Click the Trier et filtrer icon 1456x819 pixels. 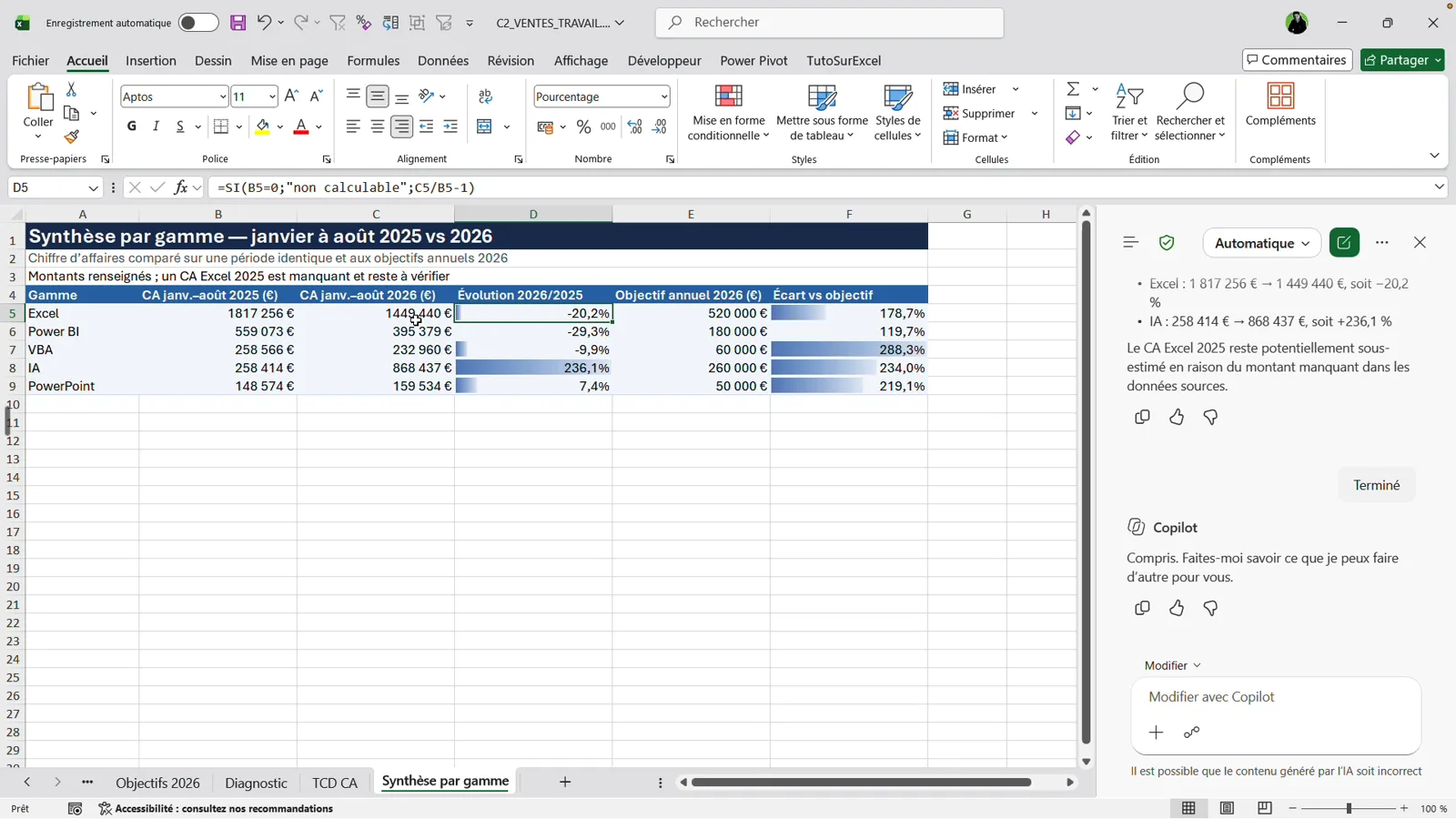point(1129,113)
